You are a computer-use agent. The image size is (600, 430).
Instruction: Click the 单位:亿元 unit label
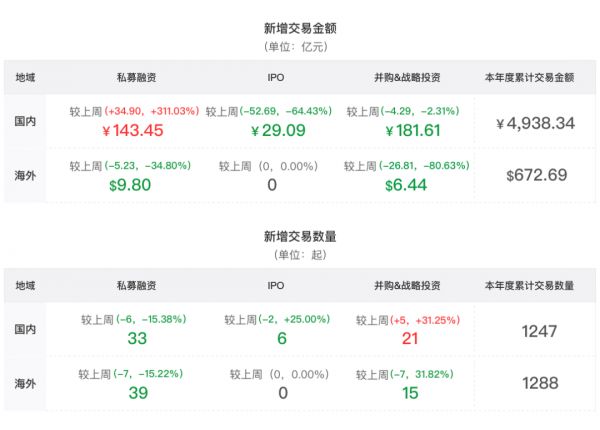[300, 46]
